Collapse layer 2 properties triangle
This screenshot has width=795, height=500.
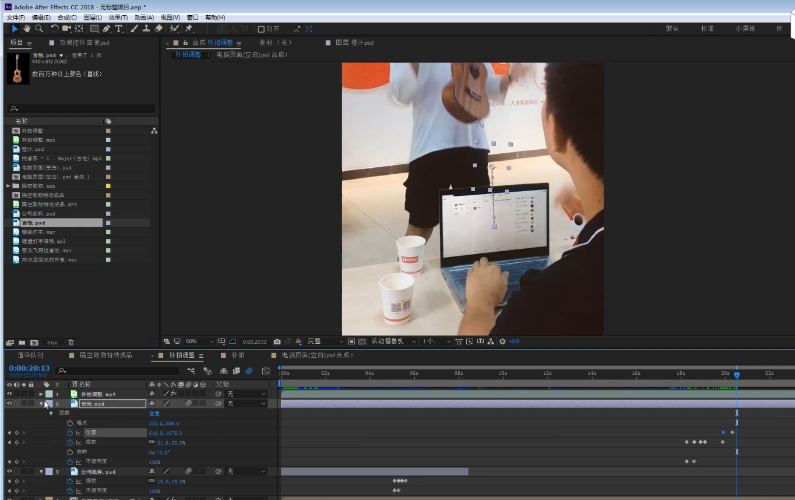(41, 404)
